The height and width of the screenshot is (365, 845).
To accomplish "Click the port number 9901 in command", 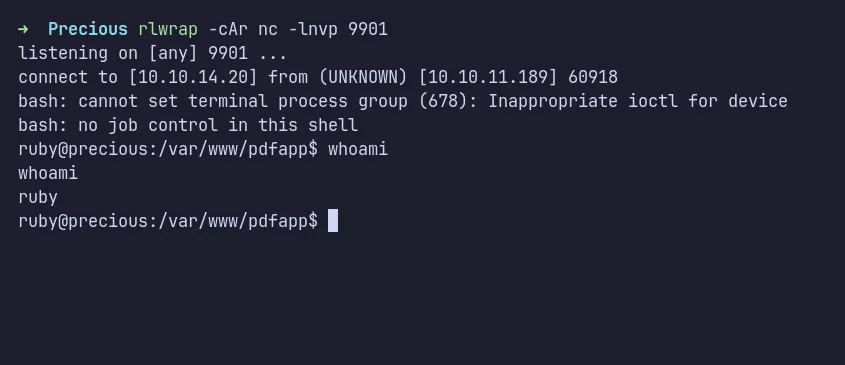I will pos(368,29).
